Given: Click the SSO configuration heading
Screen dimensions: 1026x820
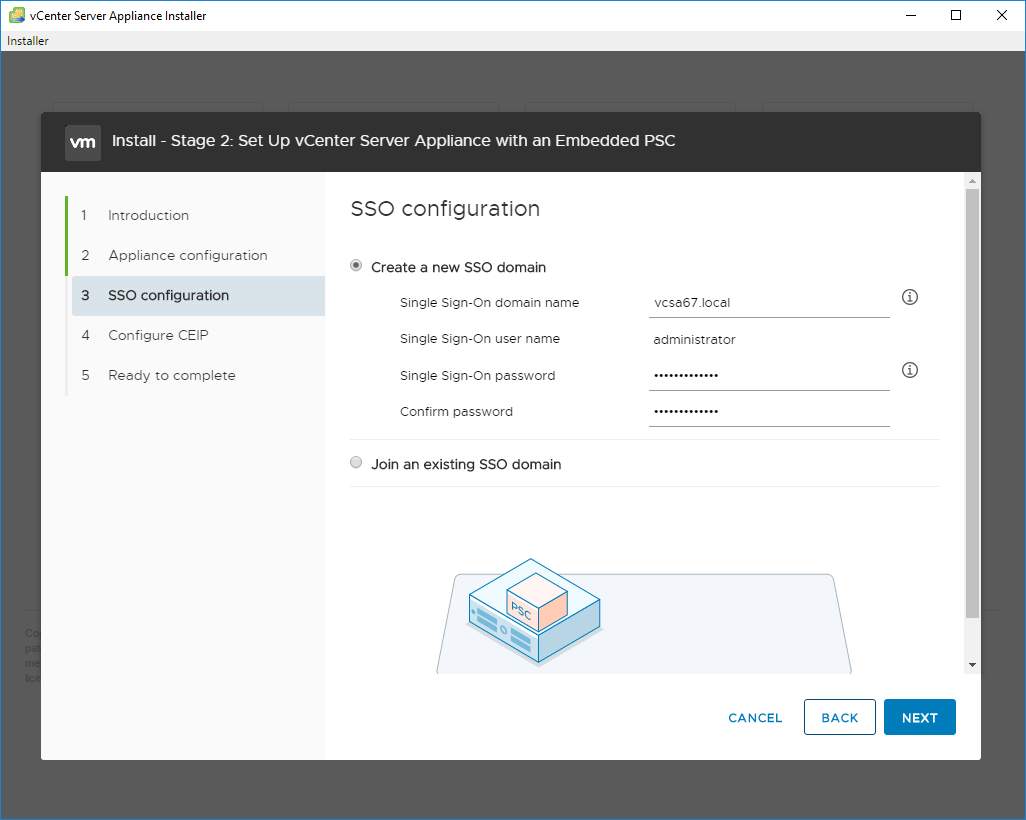Looking at the screenshot, I should (x=446, y=209).
